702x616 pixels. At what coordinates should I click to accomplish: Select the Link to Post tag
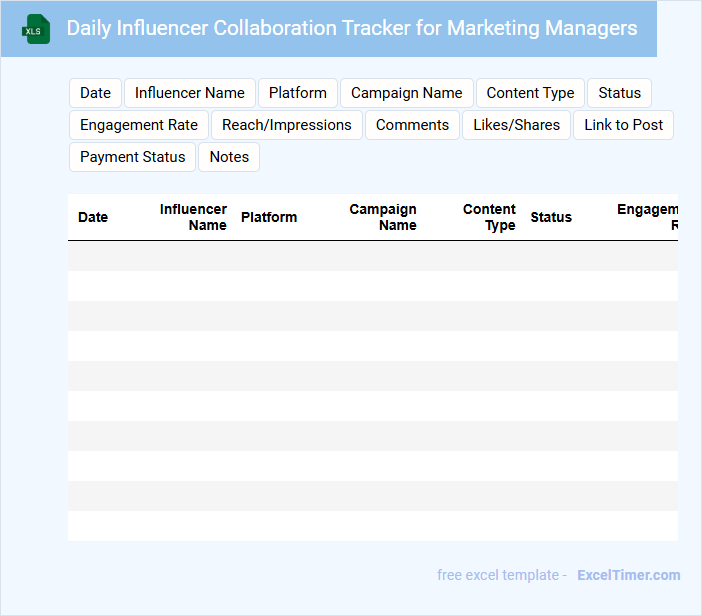623,125
